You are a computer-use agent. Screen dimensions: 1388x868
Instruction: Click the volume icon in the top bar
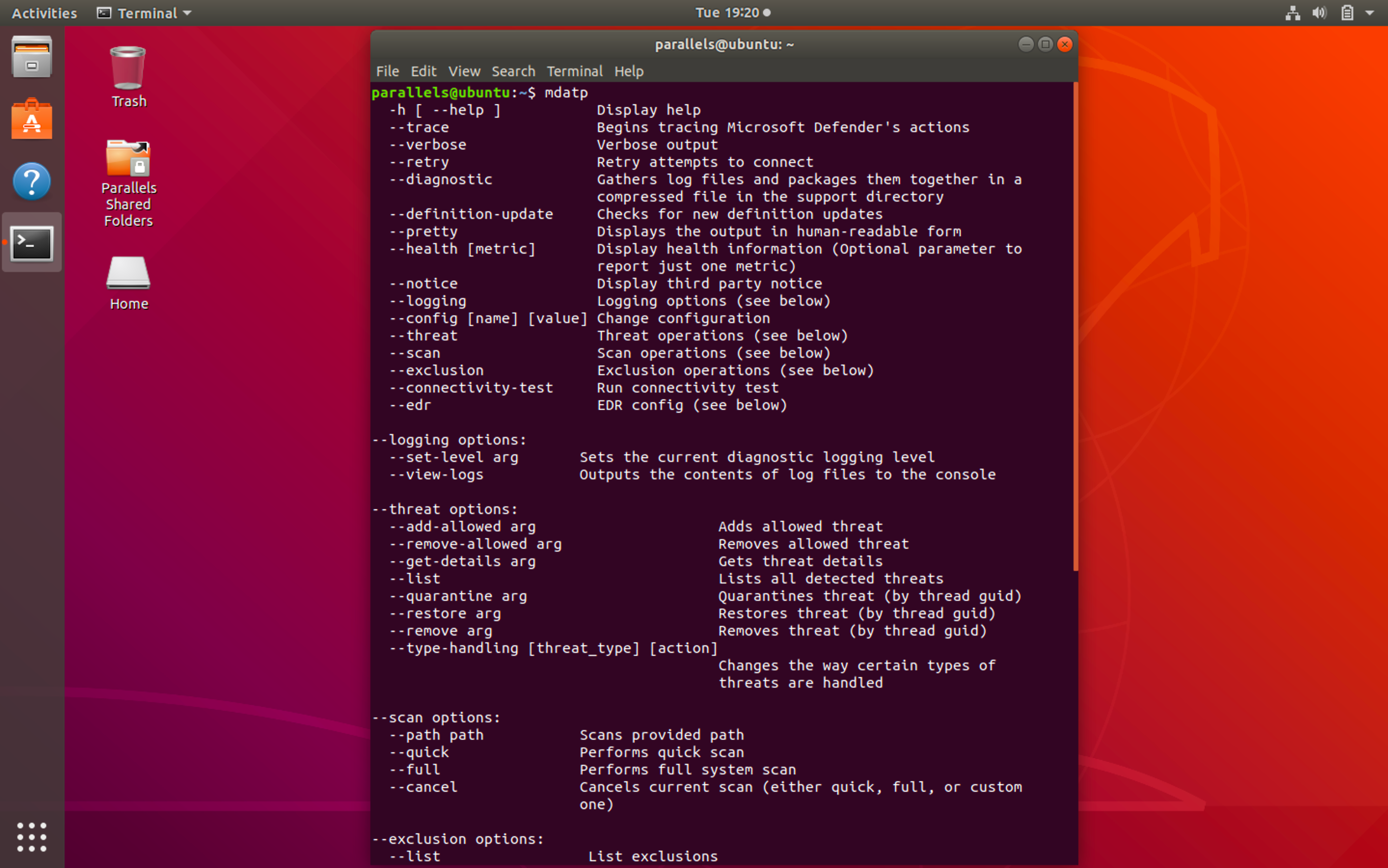tap(1319, 13)
